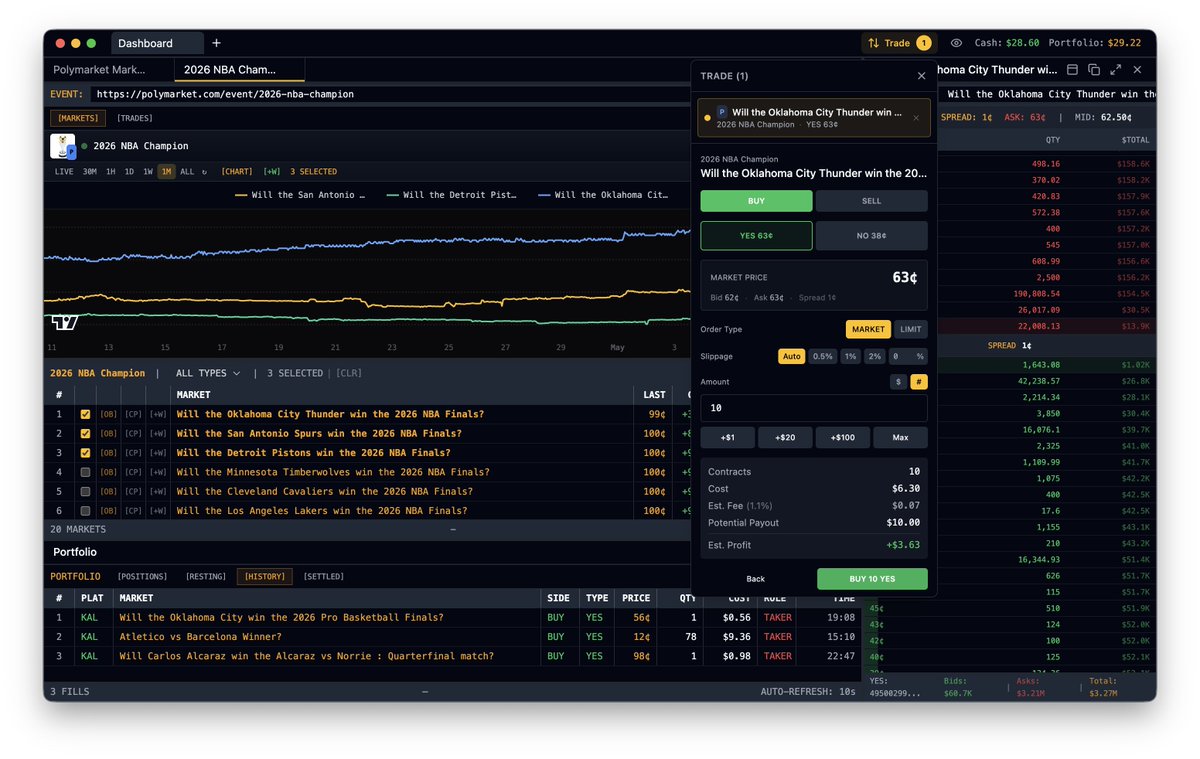The width and height of the screenshot is (1200, 759).
Task: Remove the Oklahoma City Thunder trade ticket
Action: (x=916, y=117)
